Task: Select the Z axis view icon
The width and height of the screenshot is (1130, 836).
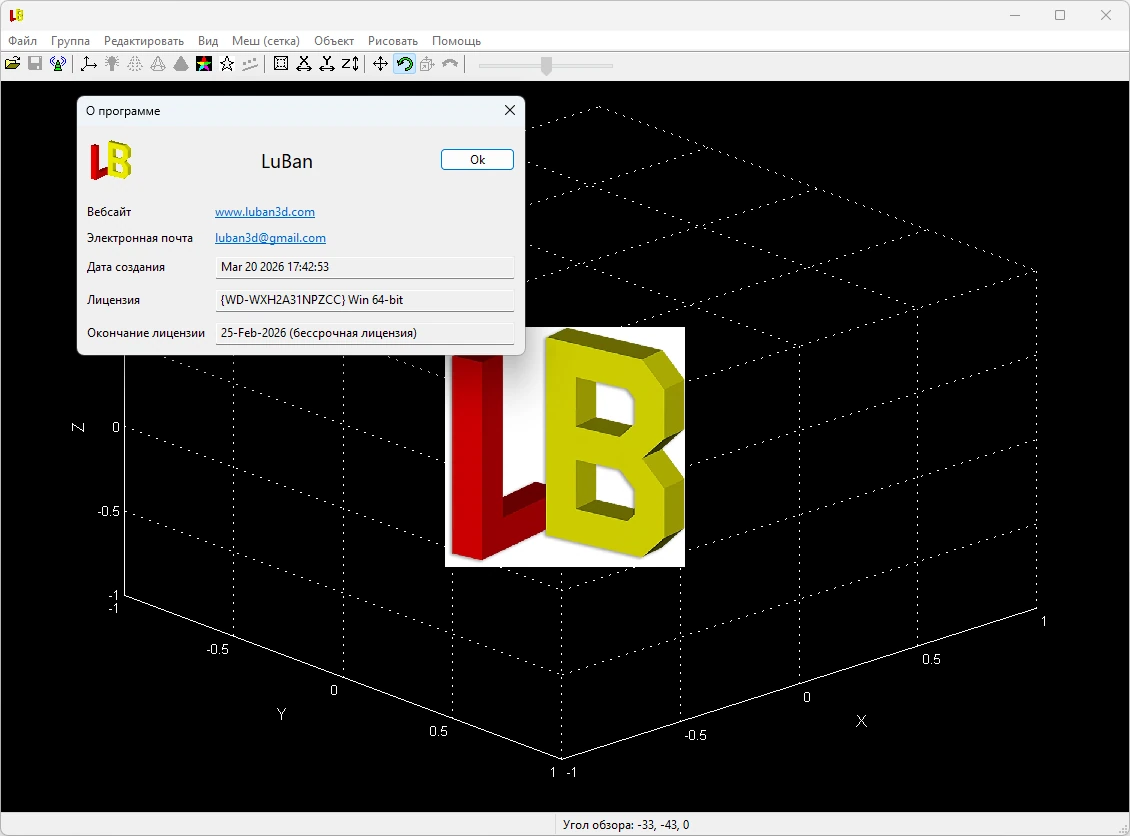Action: pyautogui.click(x=350, y=64)
